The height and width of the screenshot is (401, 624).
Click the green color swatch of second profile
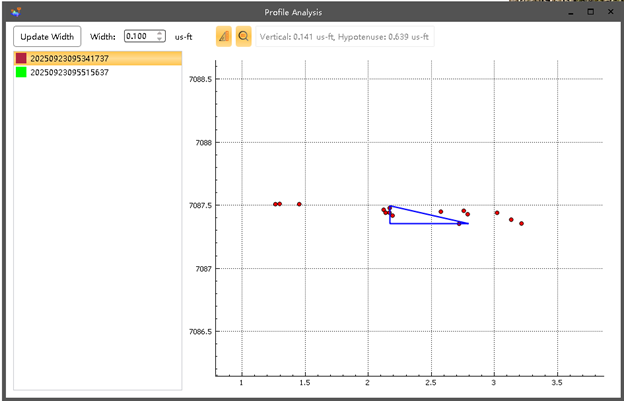(21, 72)
